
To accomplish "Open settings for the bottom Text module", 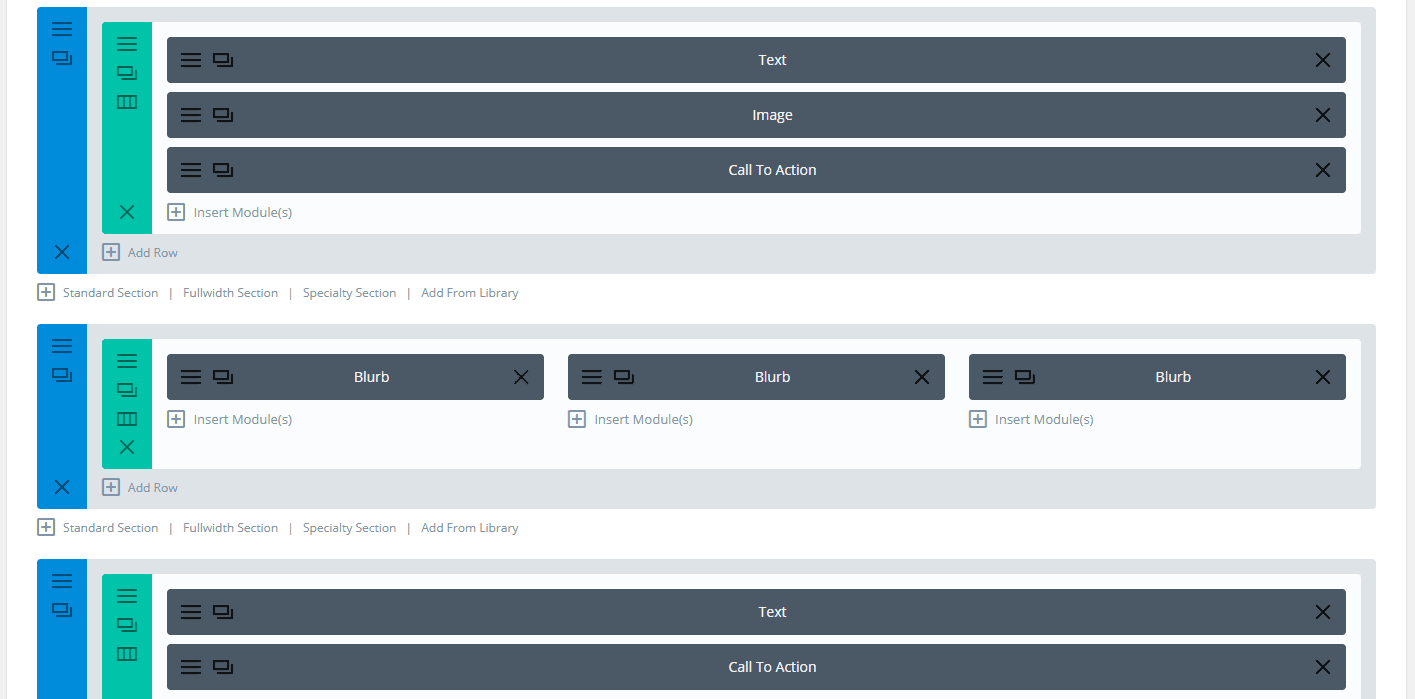I will click(x=191, y=611).
